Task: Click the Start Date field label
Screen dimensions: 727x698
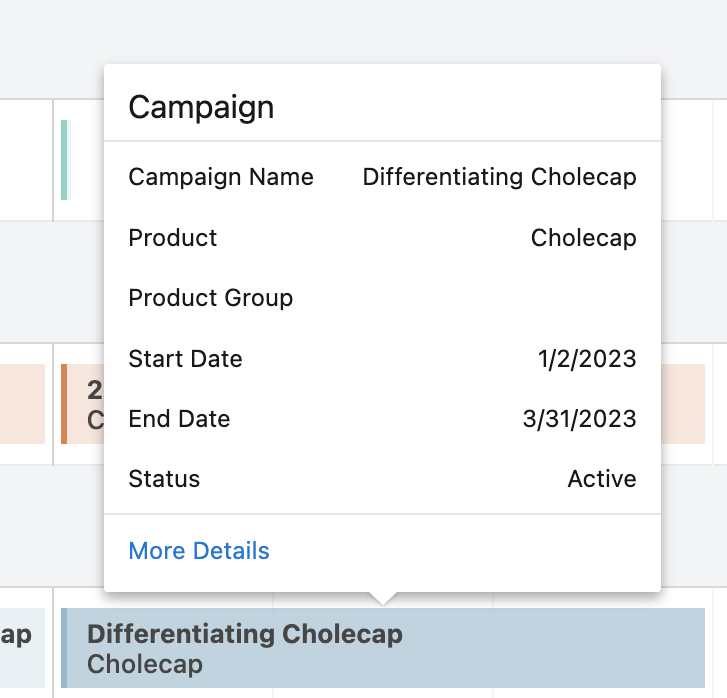Action: click(x=186, y=359)
